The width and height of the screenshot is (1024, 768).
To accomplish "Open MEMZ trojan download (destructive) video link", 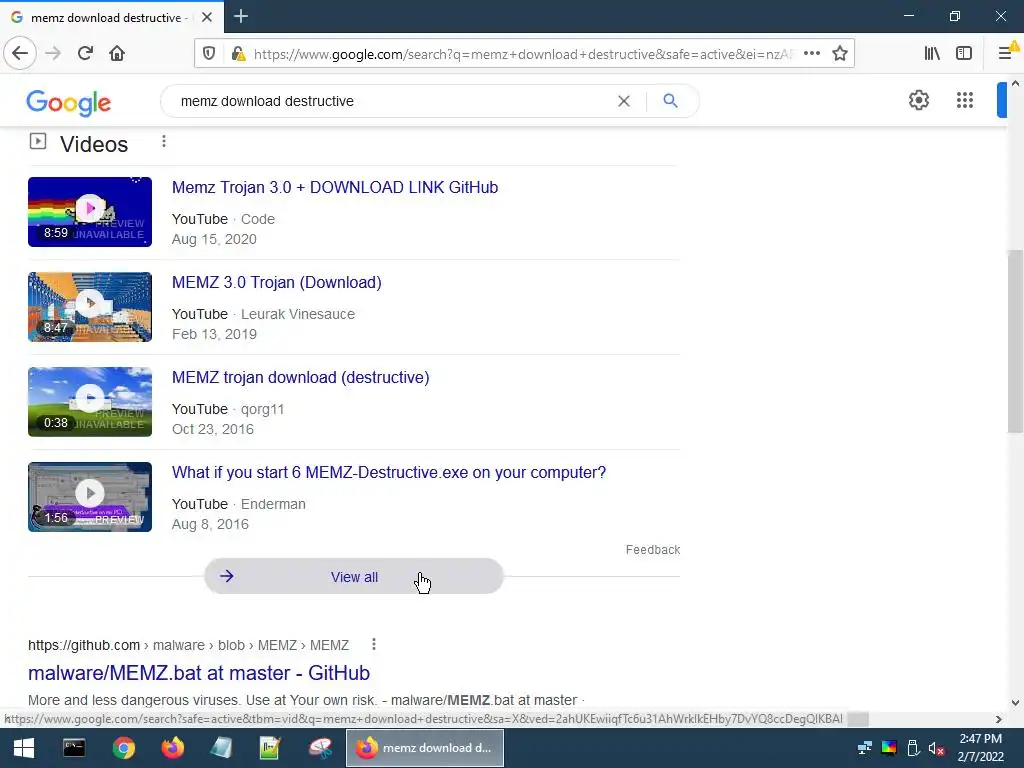I will [x=300, y=377].
